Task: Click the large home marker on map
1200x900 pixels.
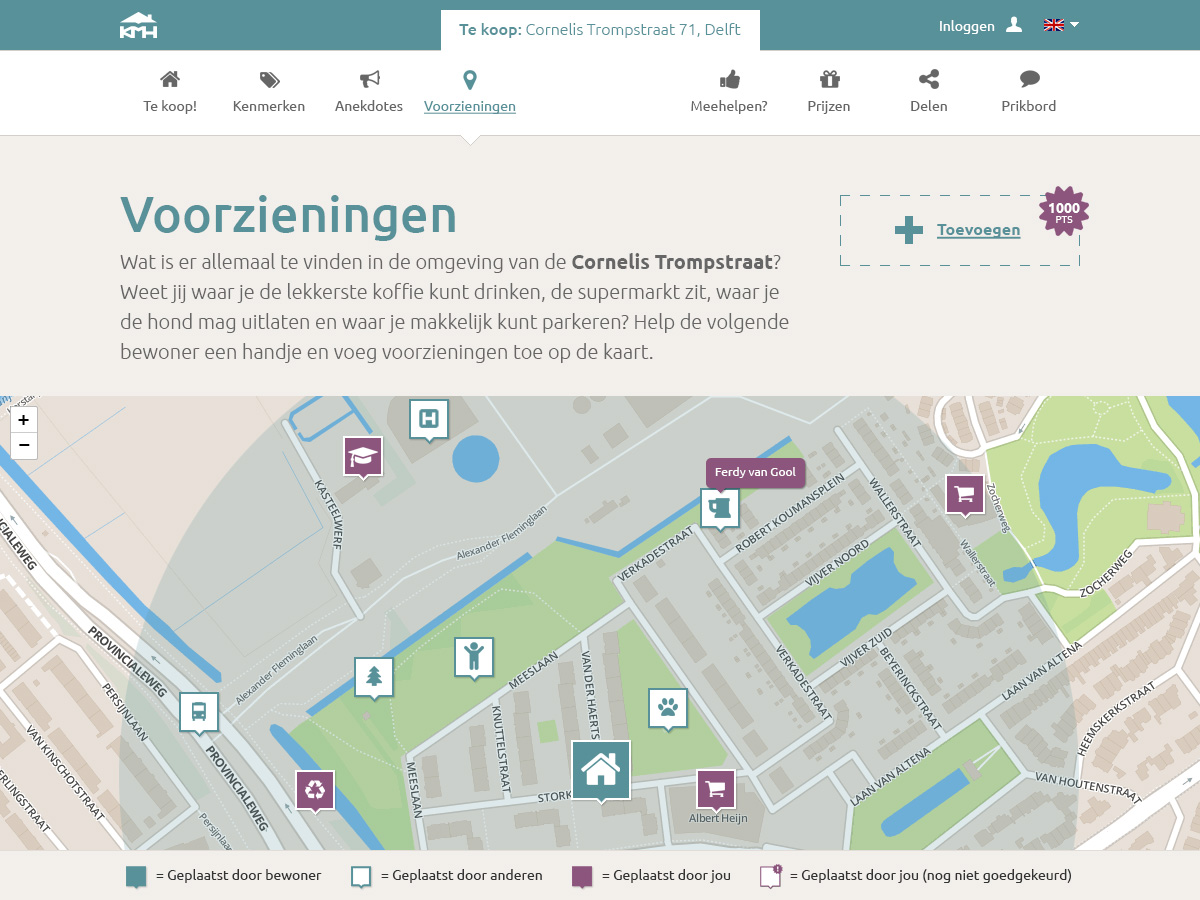Action: click(x=601, y=770)
